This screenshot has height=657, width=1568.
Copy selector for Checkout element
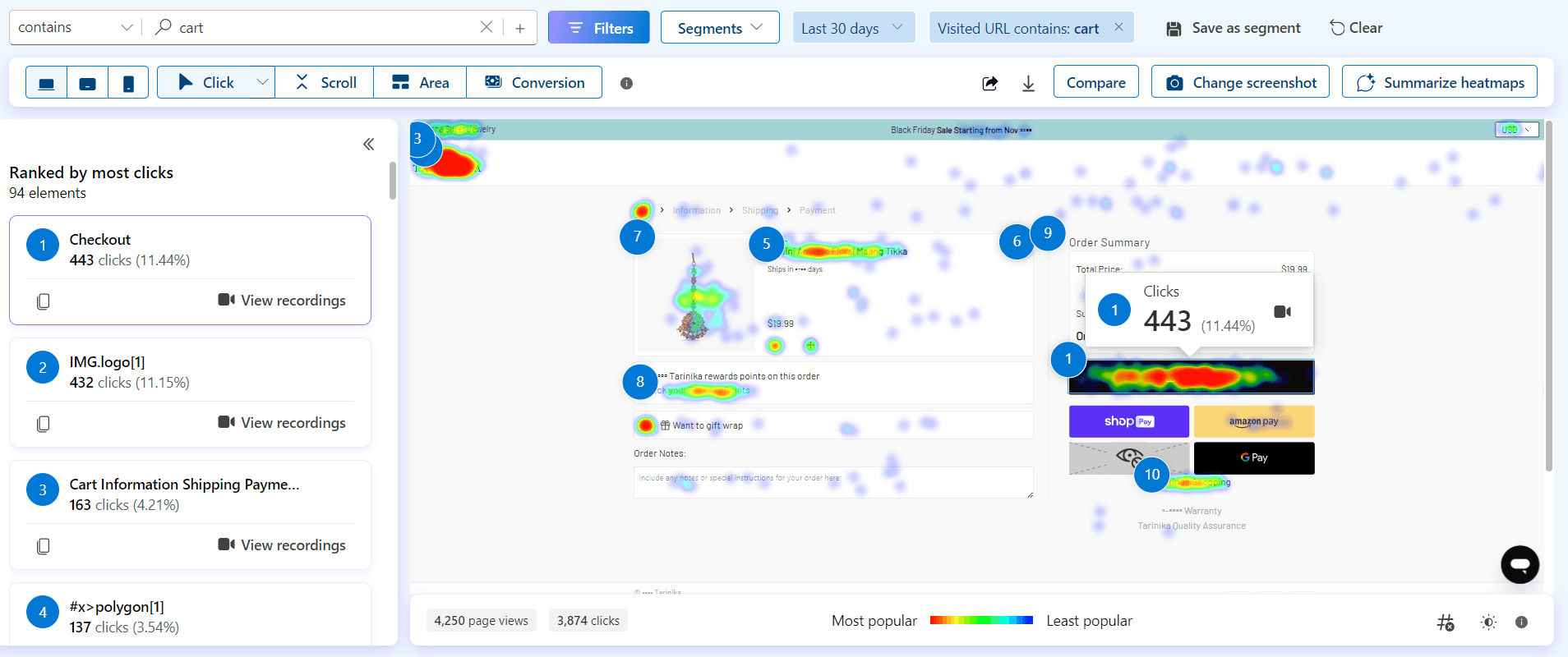pyautogui.click(x=44, y=301)
